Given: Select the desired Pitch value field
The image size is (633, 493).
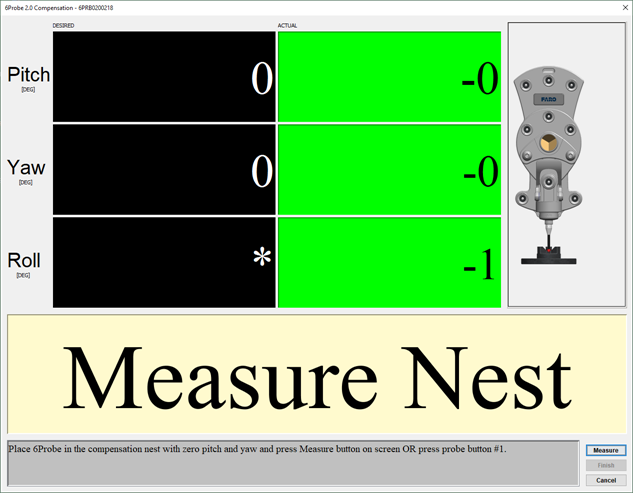Looking at the screenshot, I should click(x=164, y=77).
